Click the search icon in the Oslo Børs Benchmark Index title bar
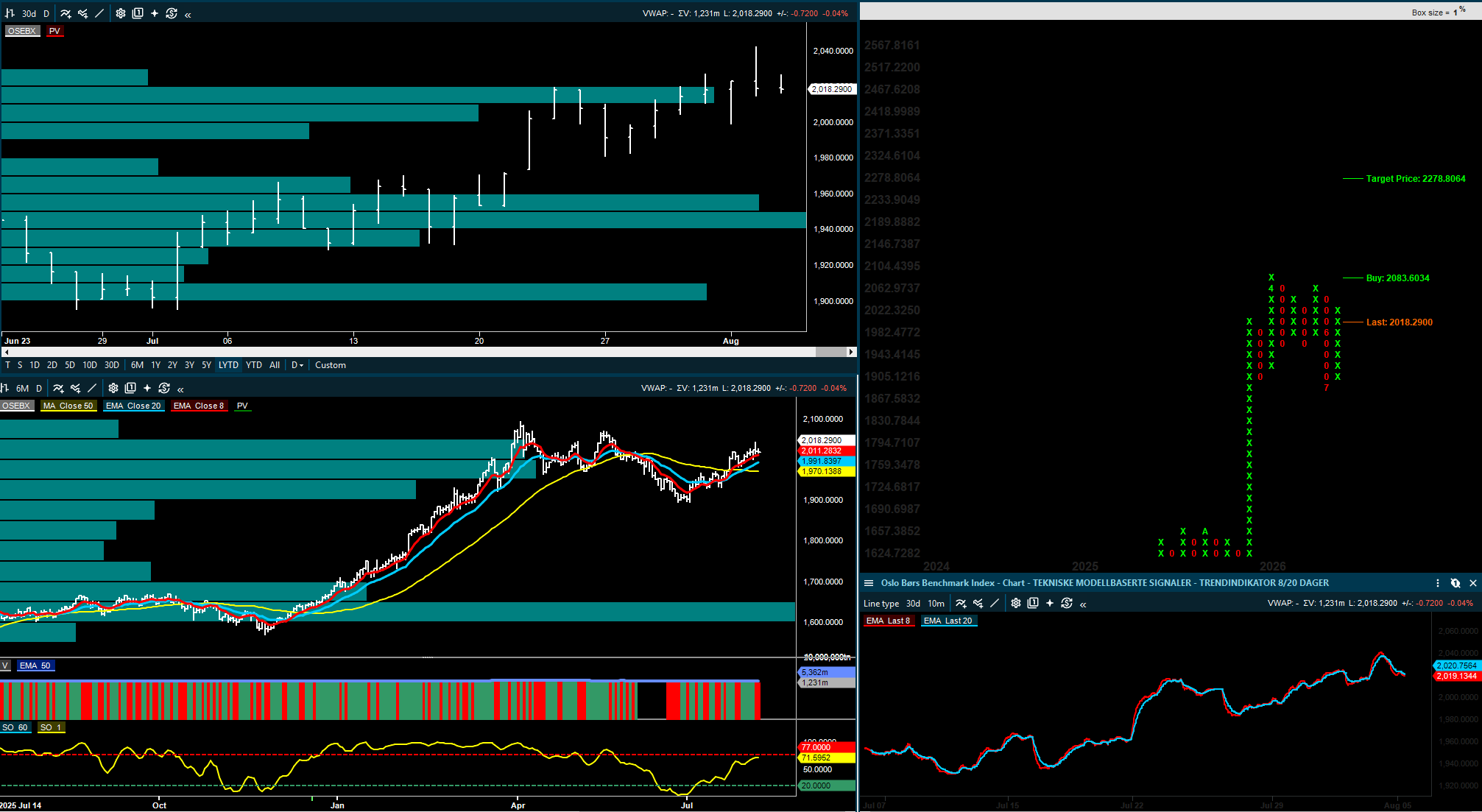Viewport: 1482px width, 812px height. [x=1455, y=583]
